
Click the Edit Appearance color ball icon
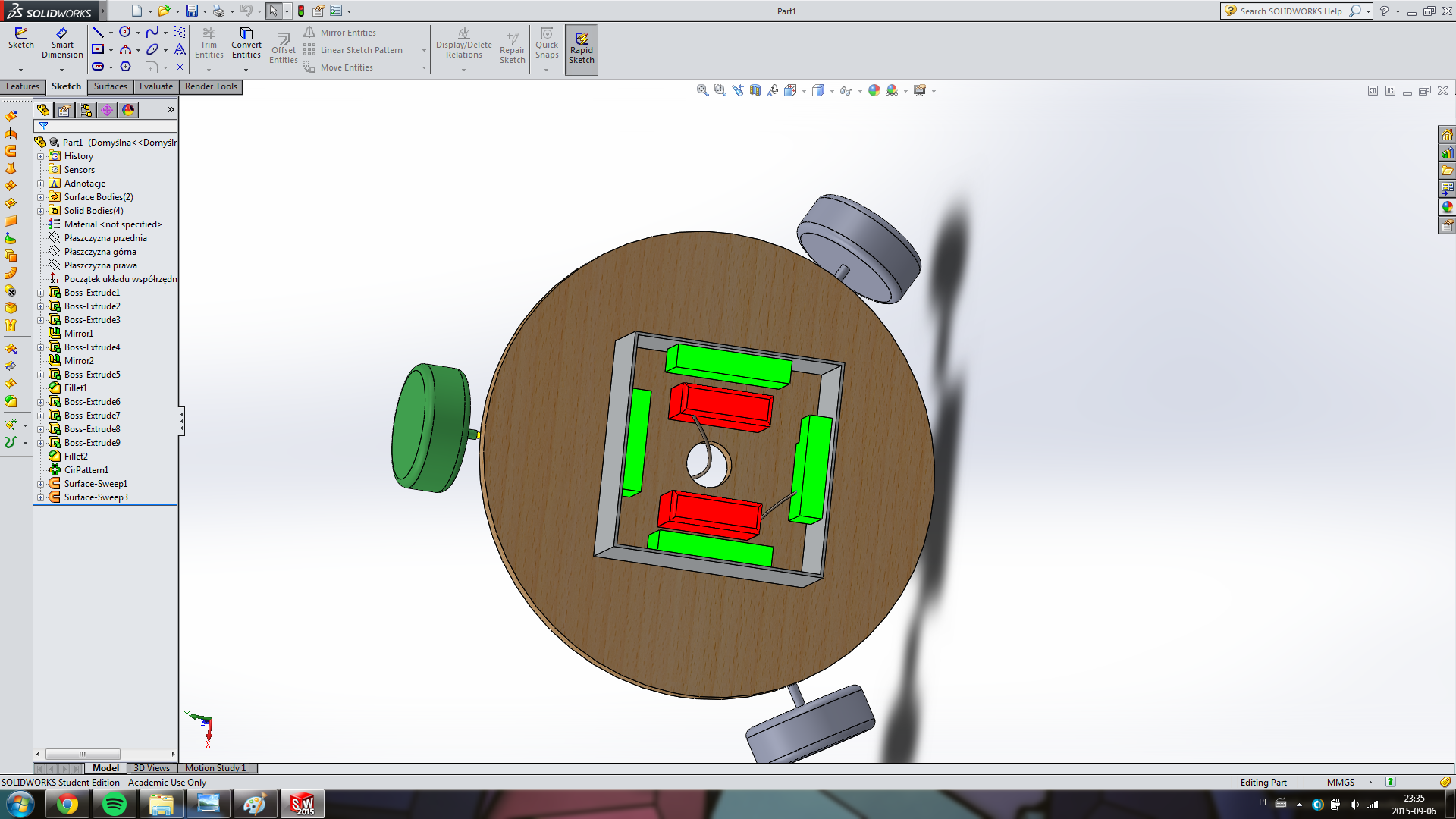[x=874, y=90]
